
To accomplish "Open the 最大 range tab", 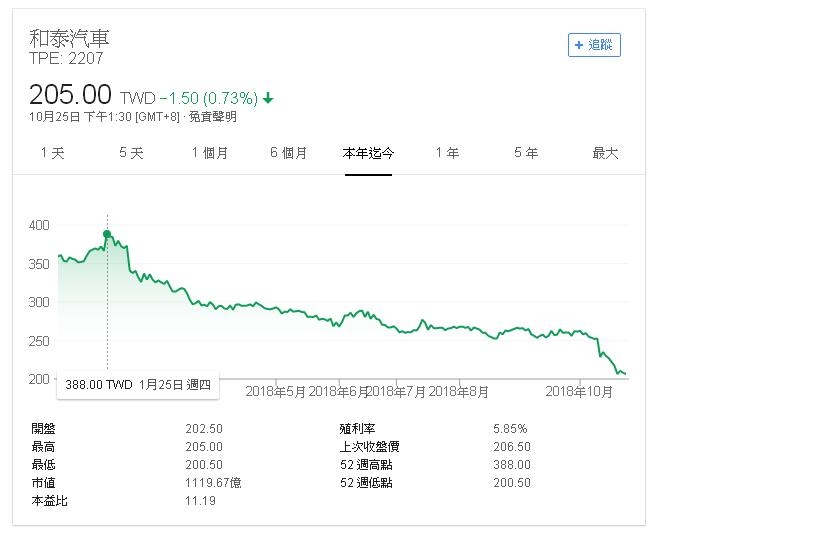I will [605, 153].
